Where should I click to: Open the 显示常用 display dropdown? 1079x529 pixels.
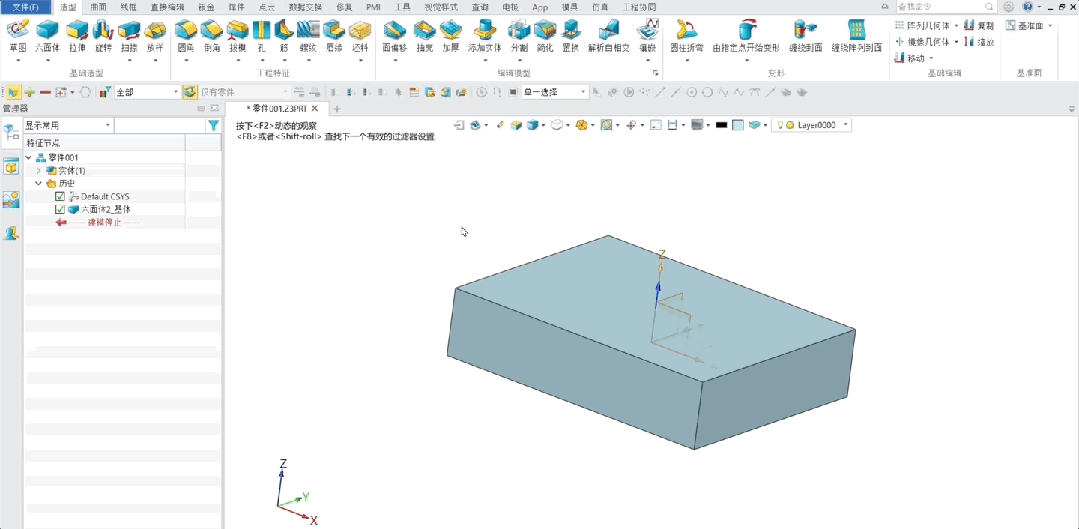[x=68, y=126]
